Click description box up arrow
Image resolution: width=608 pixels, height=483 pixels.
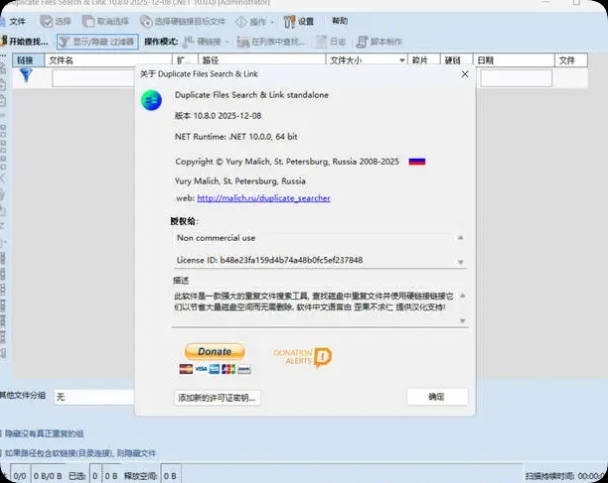(x=462, y=296)
